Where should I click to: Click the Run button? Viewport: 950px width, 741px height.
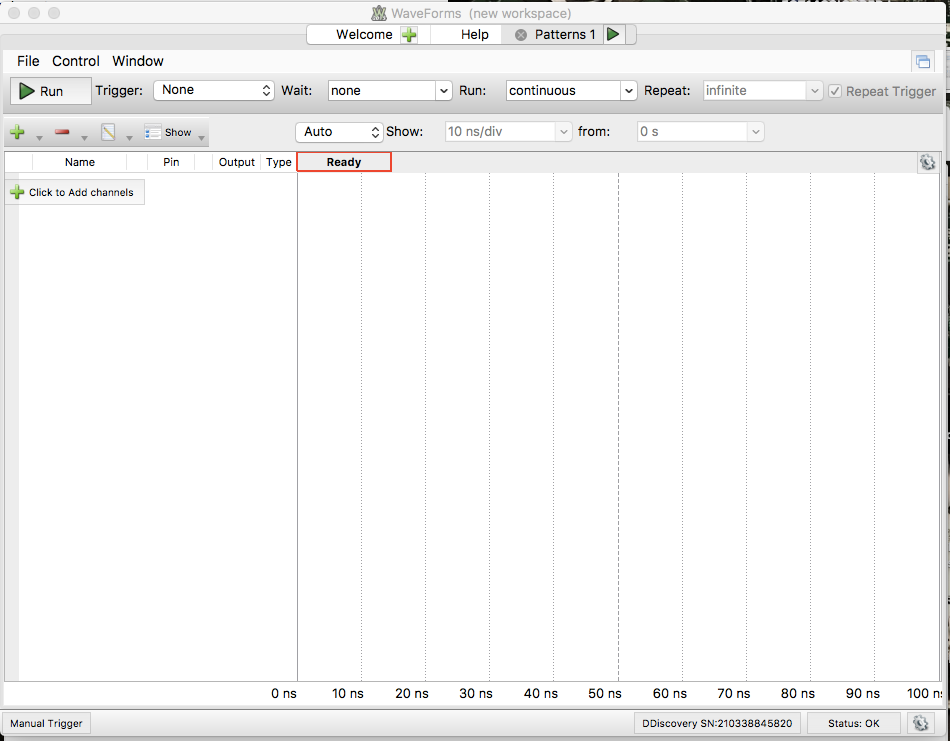pyautogui.click(x=51, y=91)
